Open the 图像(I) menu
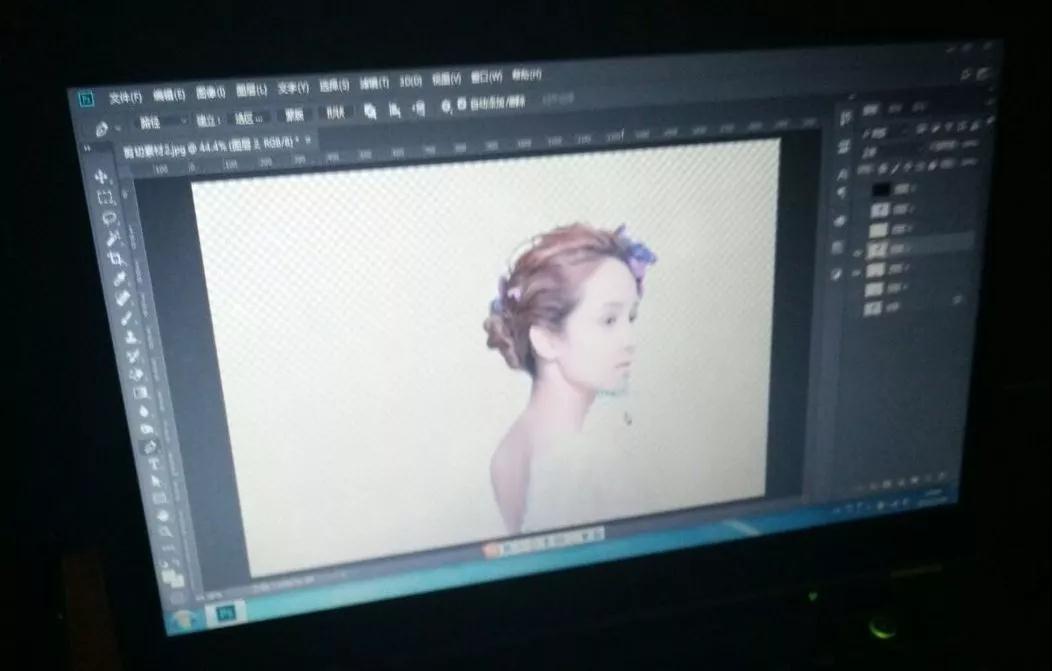 tap(210, 92)
